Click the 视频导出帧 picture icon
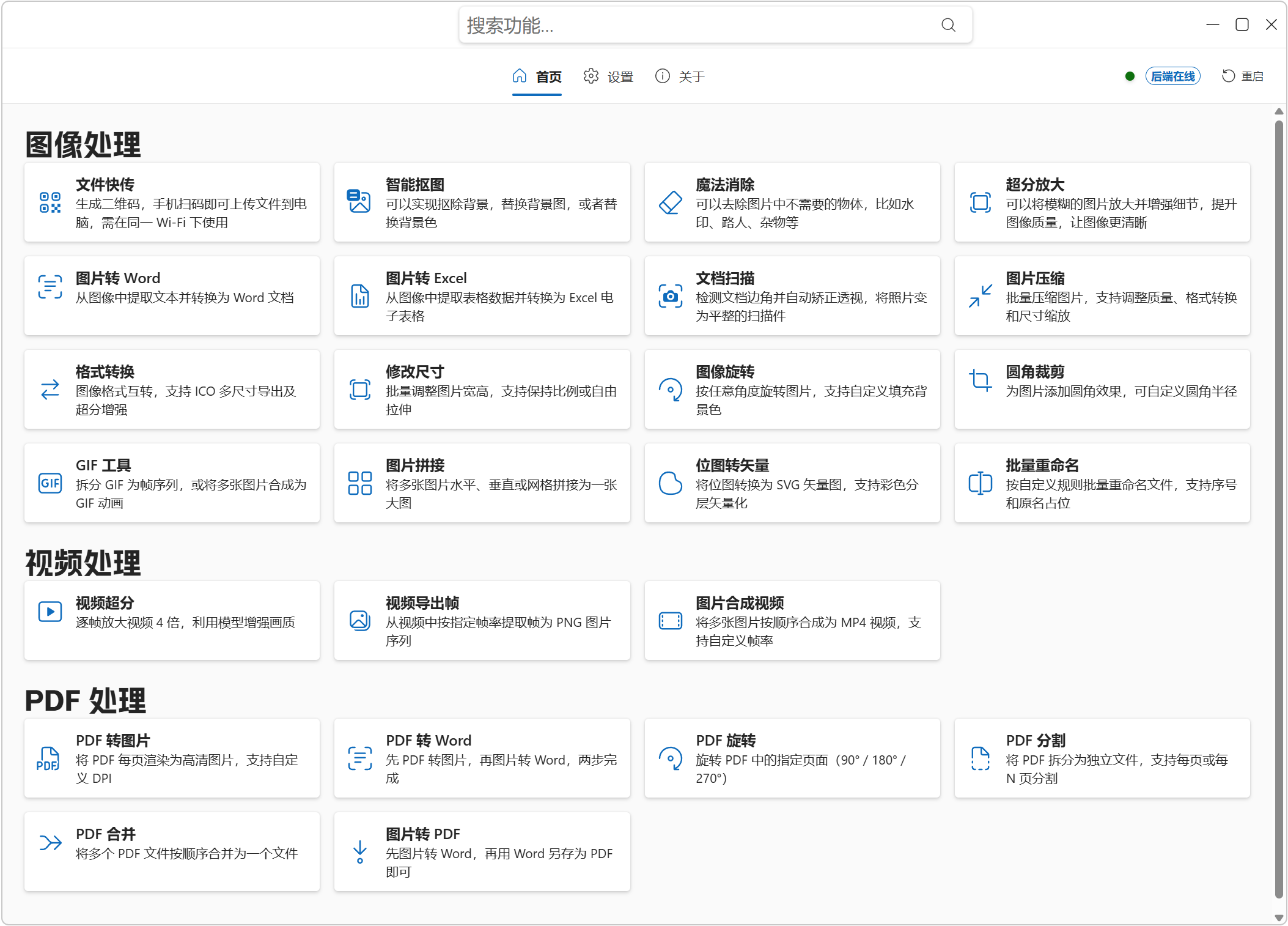Screen dimensions: 1288x926 click(360, 621)
